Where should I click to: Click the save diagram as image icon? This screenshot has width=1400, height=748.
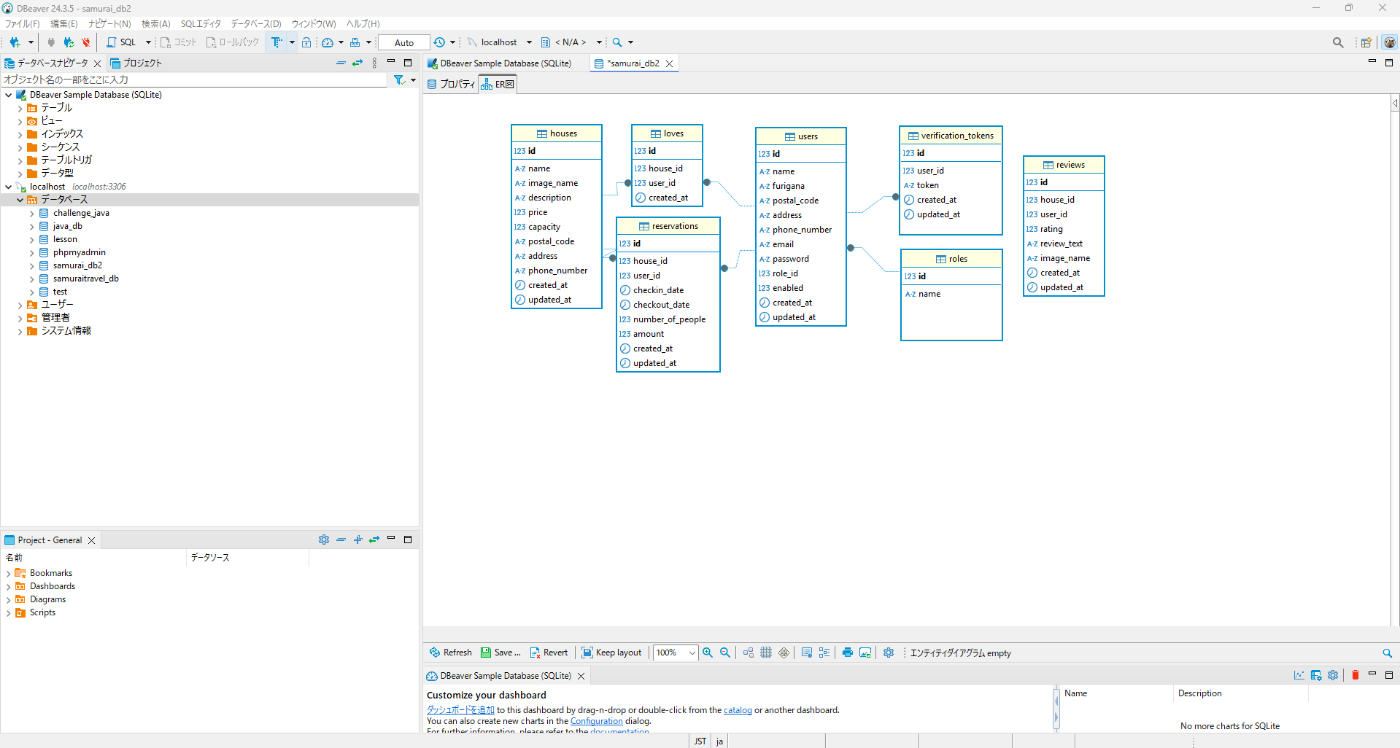pos(865,652)
